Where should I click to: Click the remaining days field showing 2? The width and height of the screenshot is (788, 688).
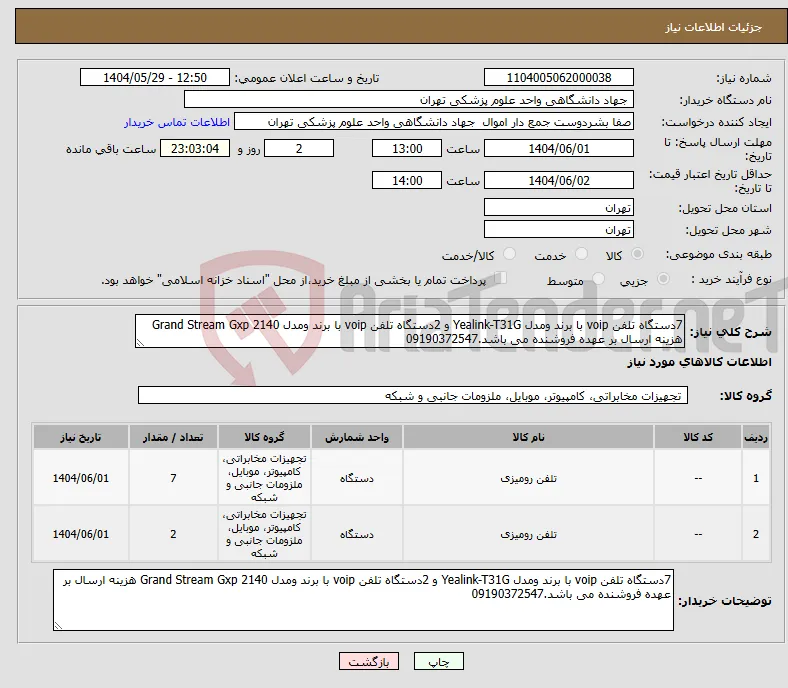299,148
